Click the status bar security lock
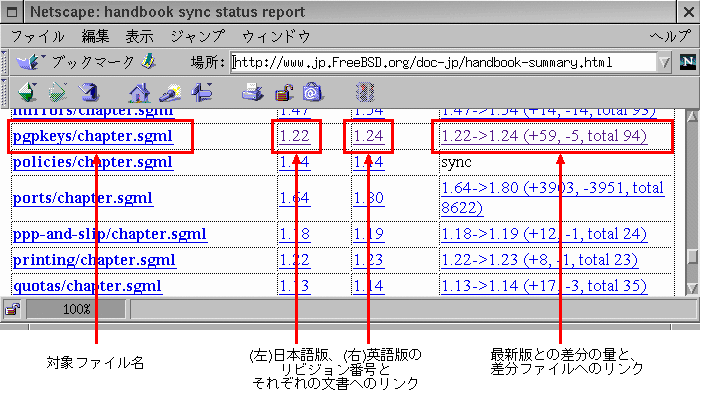 point(12,309)
